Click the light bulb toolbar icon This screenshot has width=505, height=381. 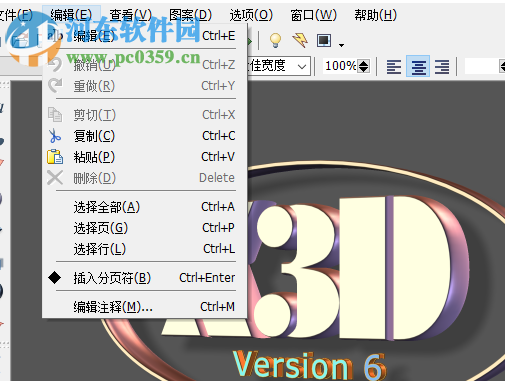(275, 40)
